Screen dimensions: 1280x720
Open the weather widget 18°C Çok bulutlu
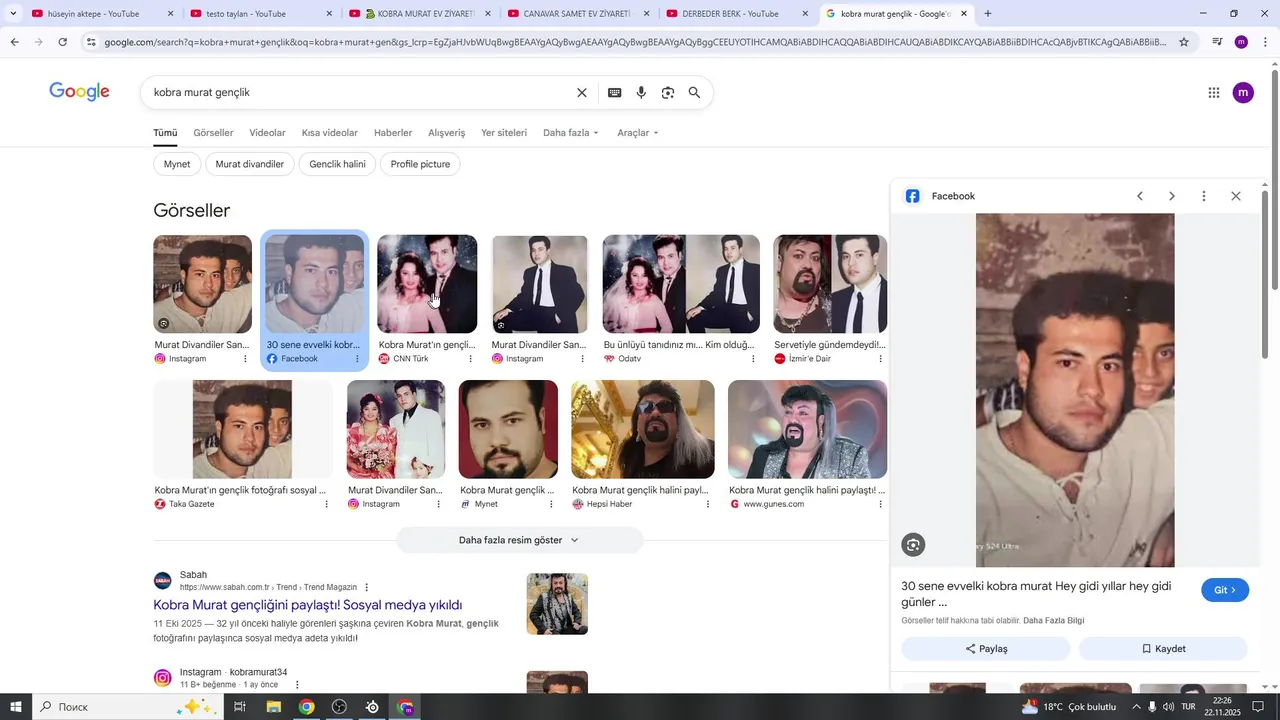[x=1068, y=707]
